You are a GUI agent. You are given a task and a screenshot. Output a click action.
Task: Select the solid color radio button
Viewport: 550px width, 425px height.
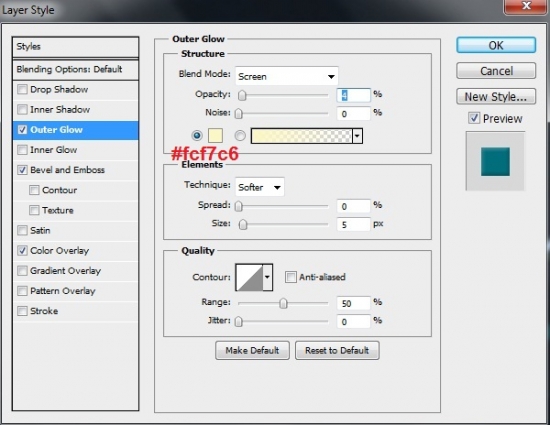pos(197,135)
